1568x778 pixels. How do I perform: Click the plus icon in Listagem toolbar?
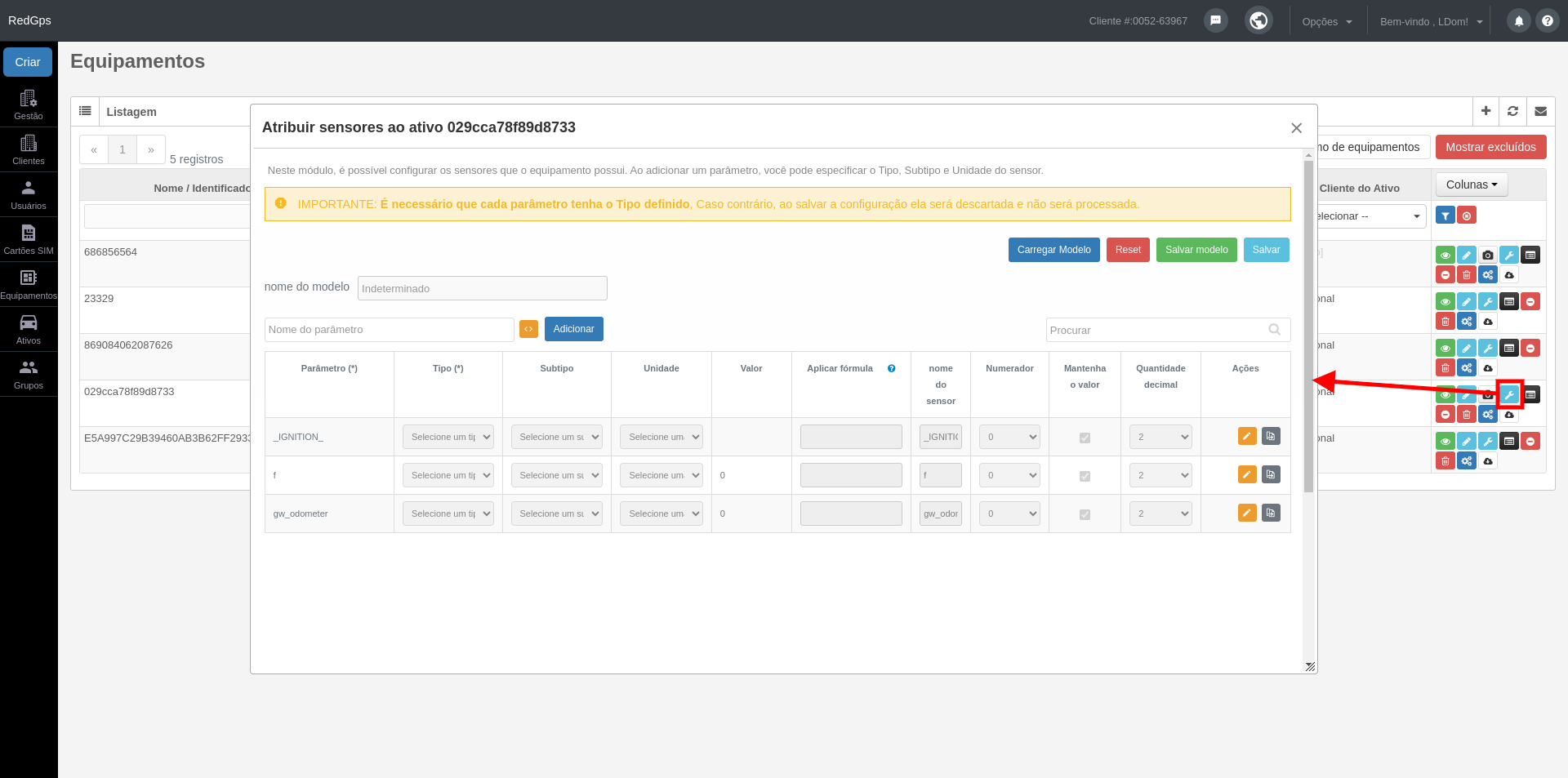1486,111
